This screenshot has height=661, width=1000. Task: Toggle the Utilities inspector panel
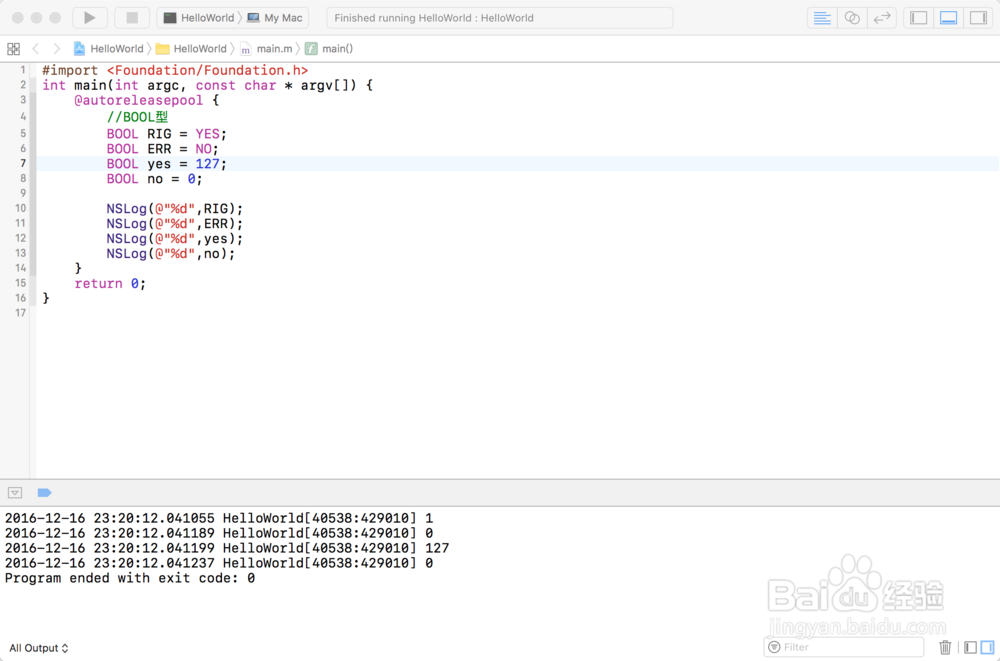978,18
